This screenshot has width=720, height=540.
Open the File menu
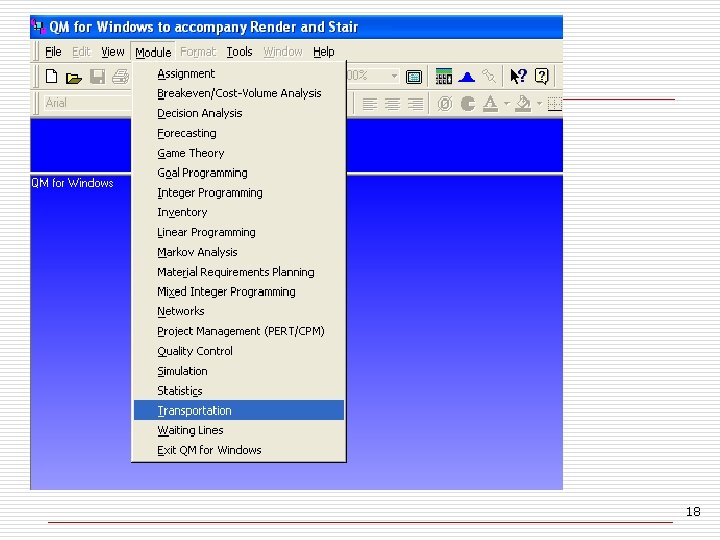pos(53,52)
